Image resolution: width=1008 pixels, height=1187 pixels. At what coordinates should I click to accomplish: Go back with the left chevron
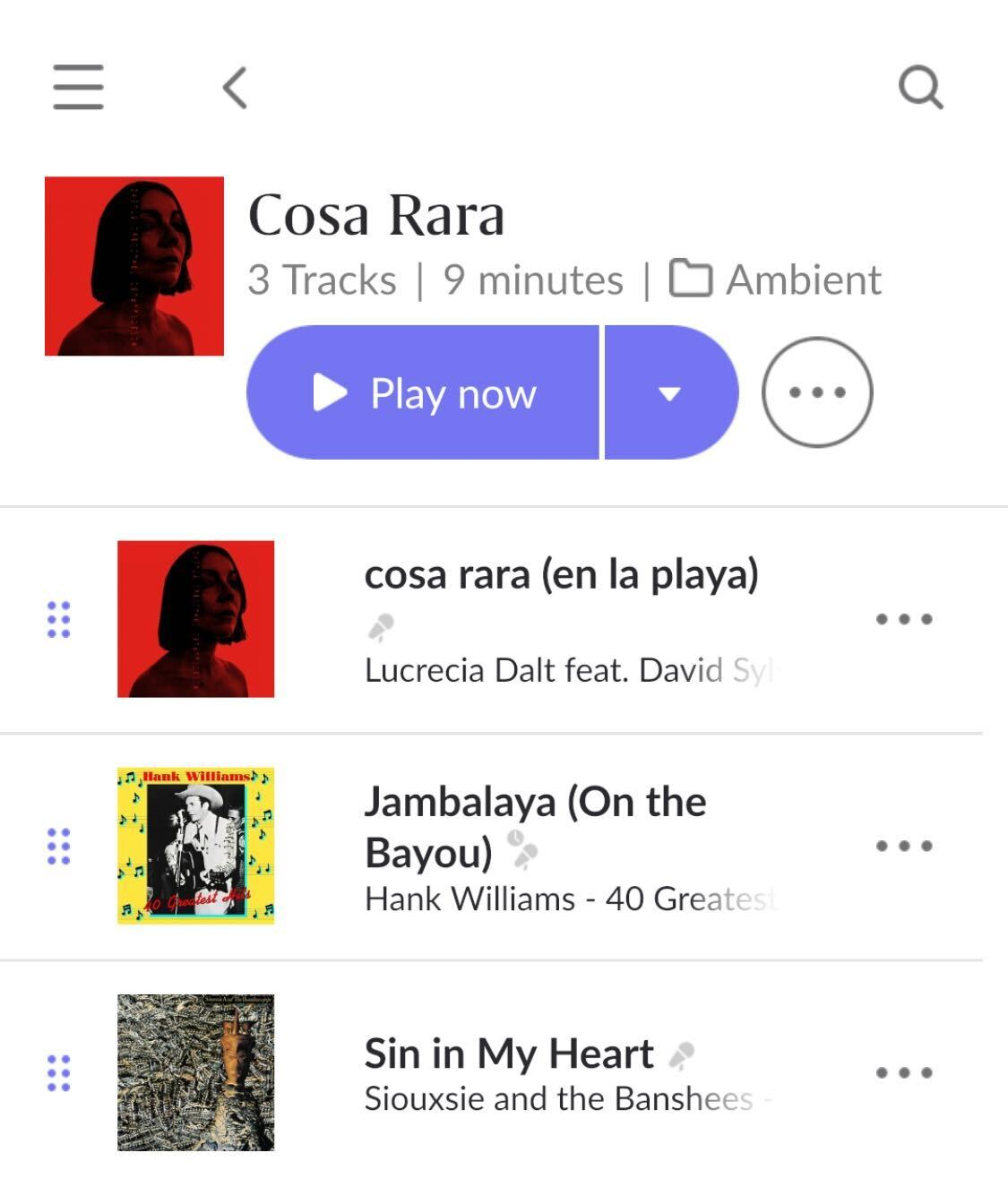[235, 88]
